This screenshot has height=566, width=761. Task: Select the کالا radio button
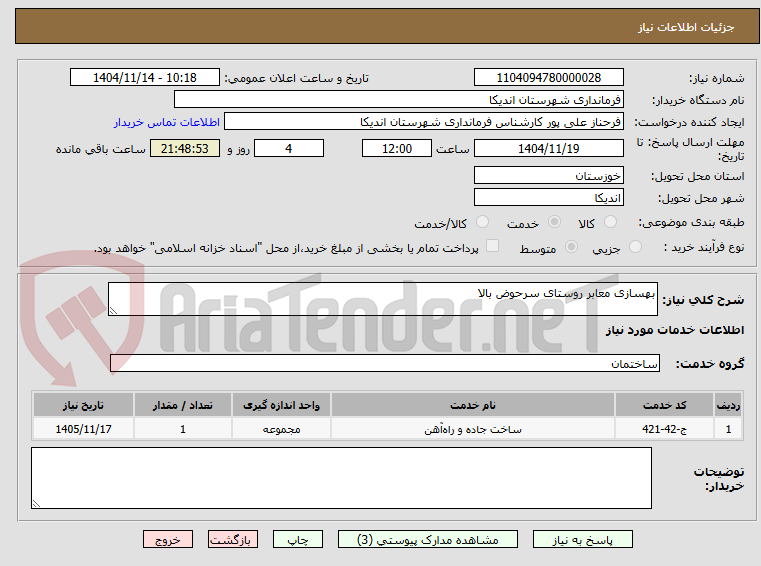click(x=610, y=222)
